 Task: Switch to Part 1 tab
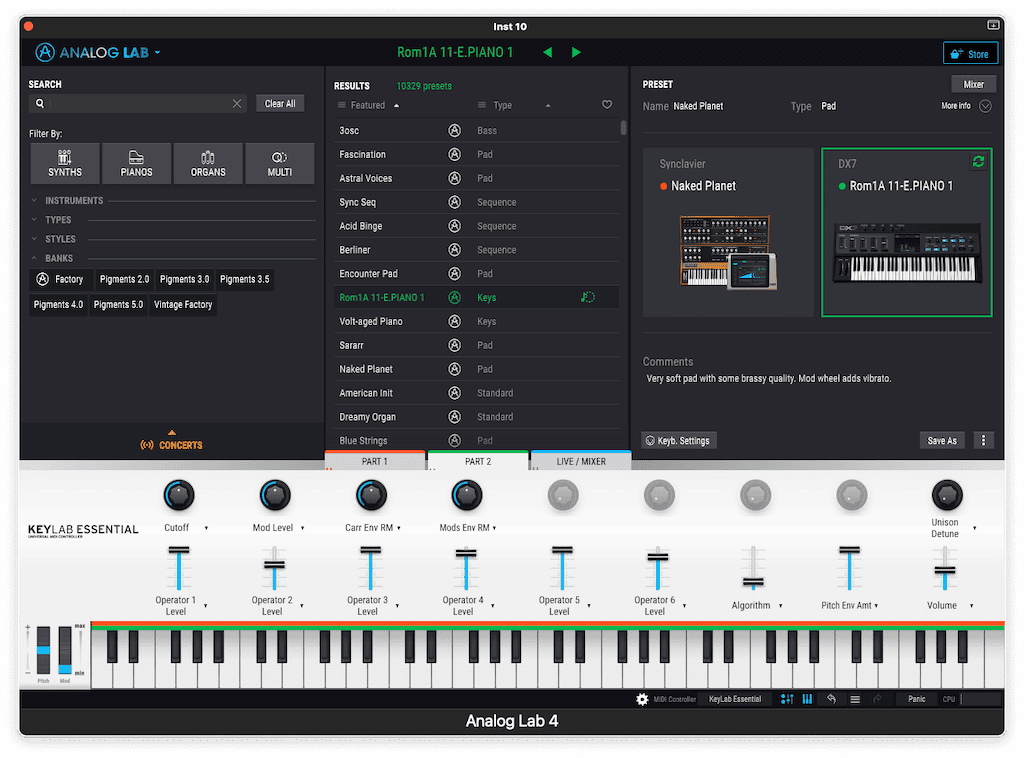[x=375, y=461]
